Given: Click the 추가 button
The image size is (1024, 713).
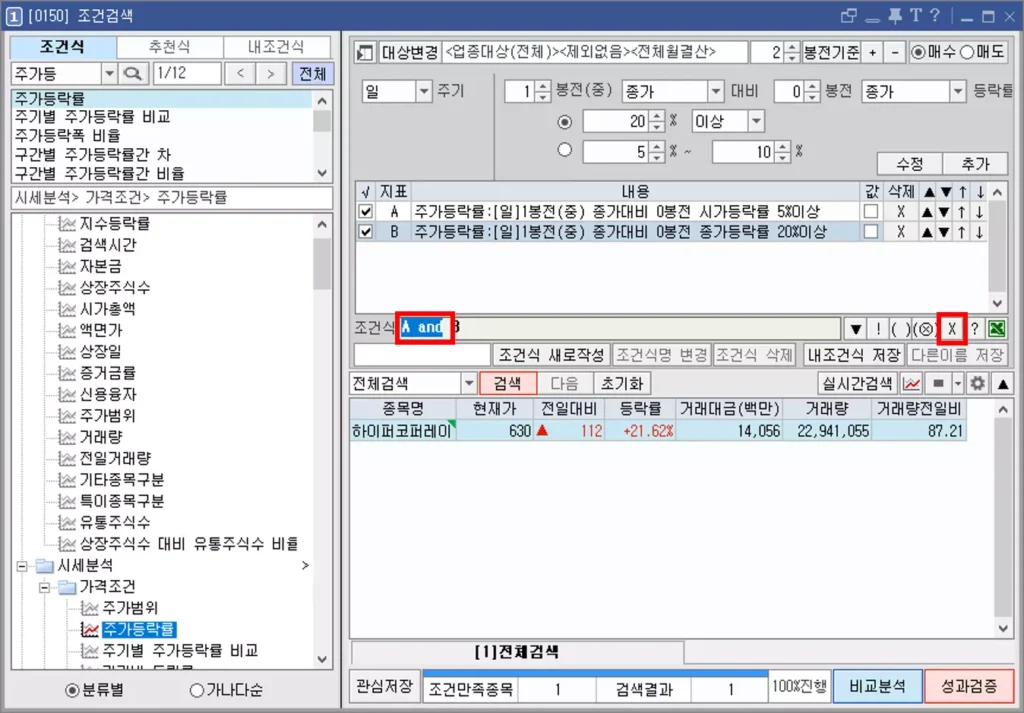Looking at the screenshot, I should tap(976, 164).
